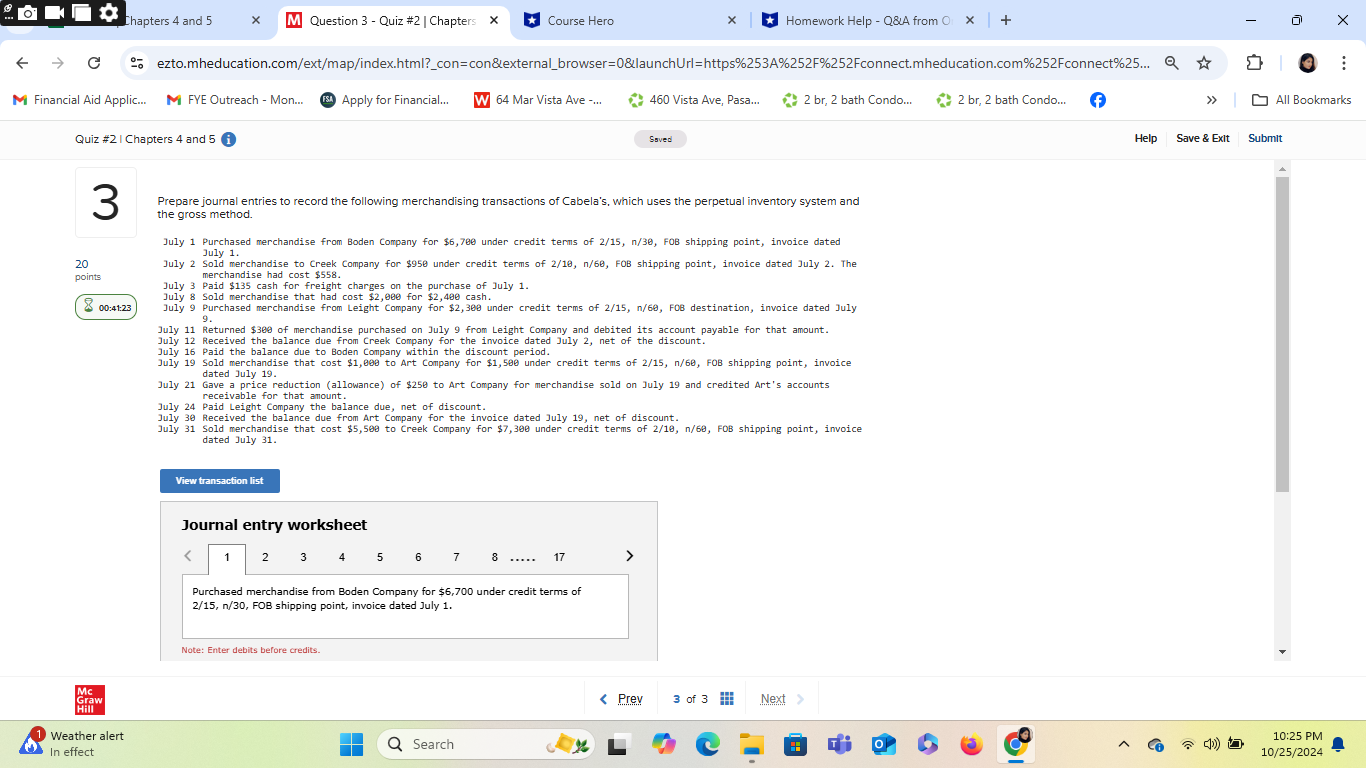Open the FYE Outreach bookmark
Screen dimensions: 1366x768
coord(234,100)
